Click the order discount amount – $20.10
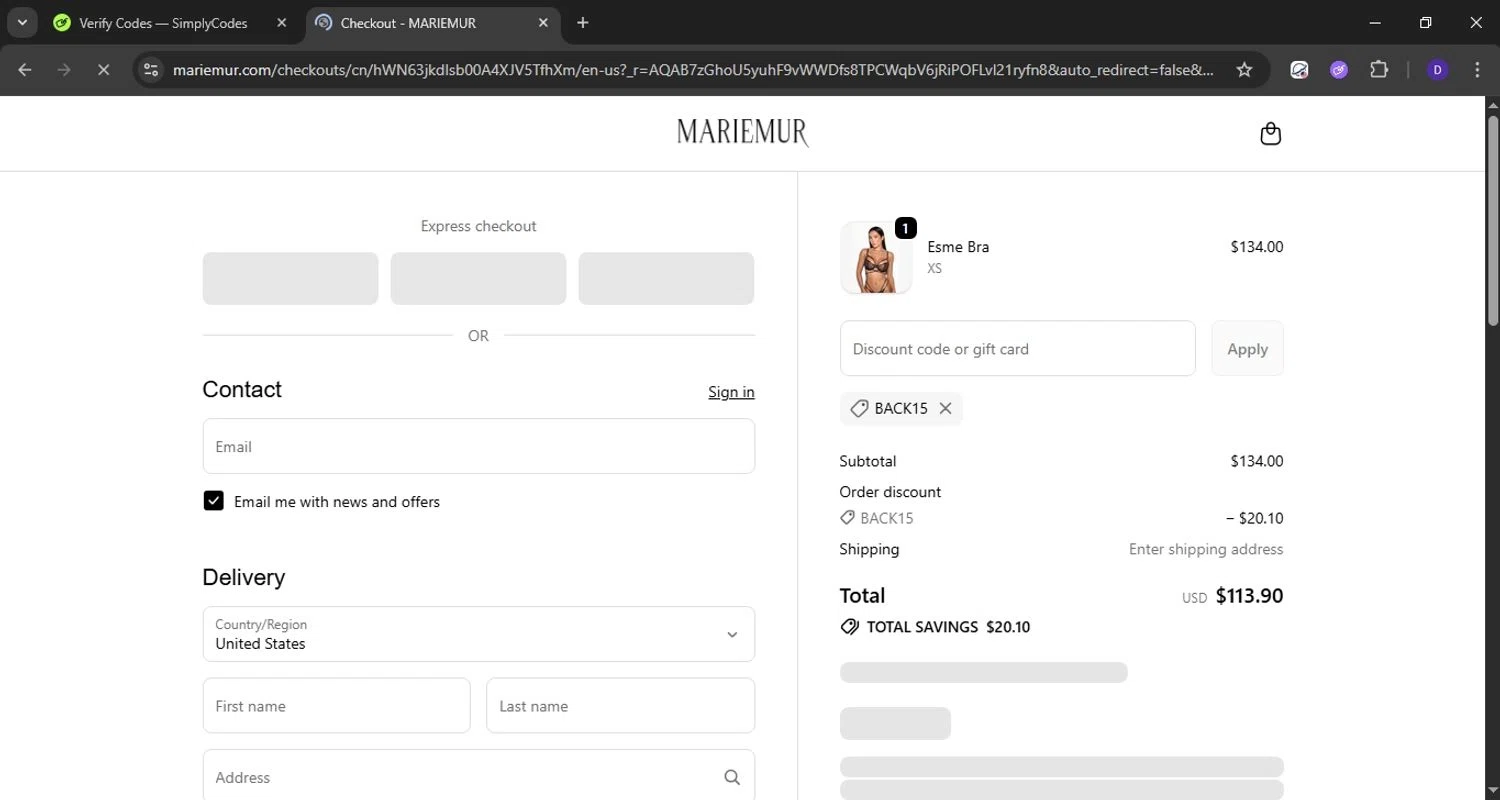The height and width of the screenshot is (800, 1500). [1254, 518]
